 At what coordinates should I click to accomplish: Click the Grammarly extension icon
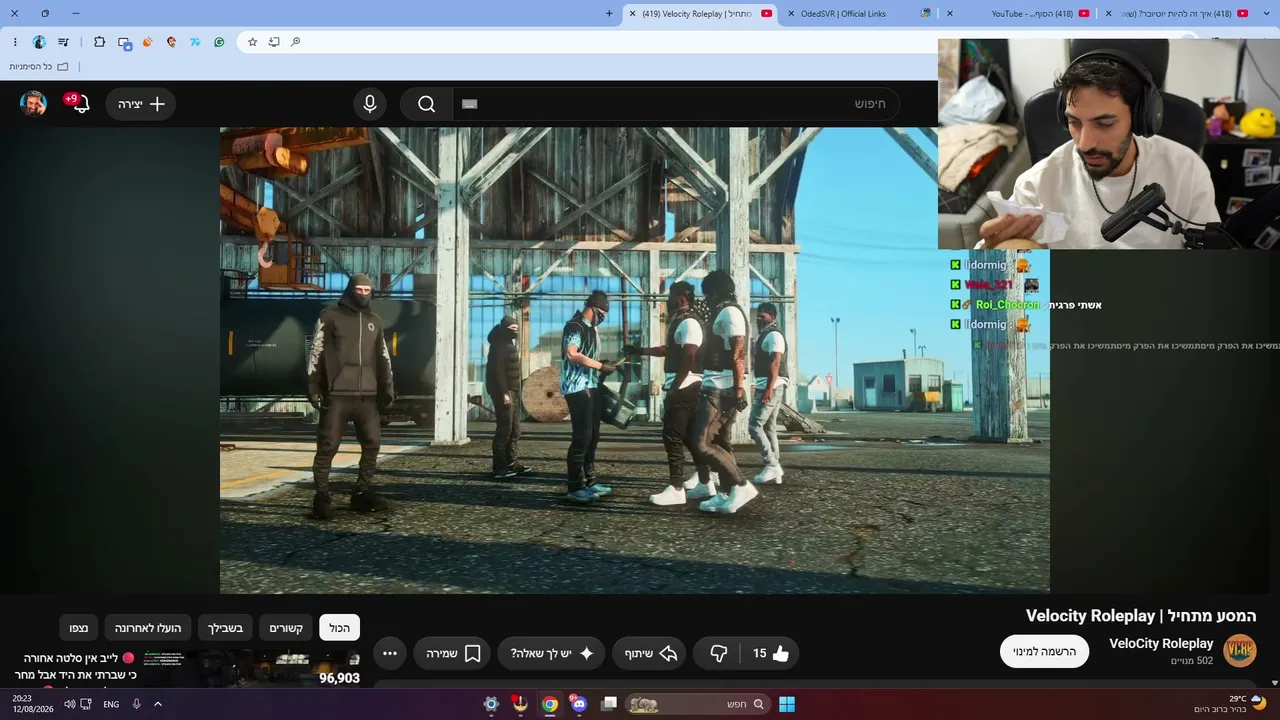tap(219, 42)
